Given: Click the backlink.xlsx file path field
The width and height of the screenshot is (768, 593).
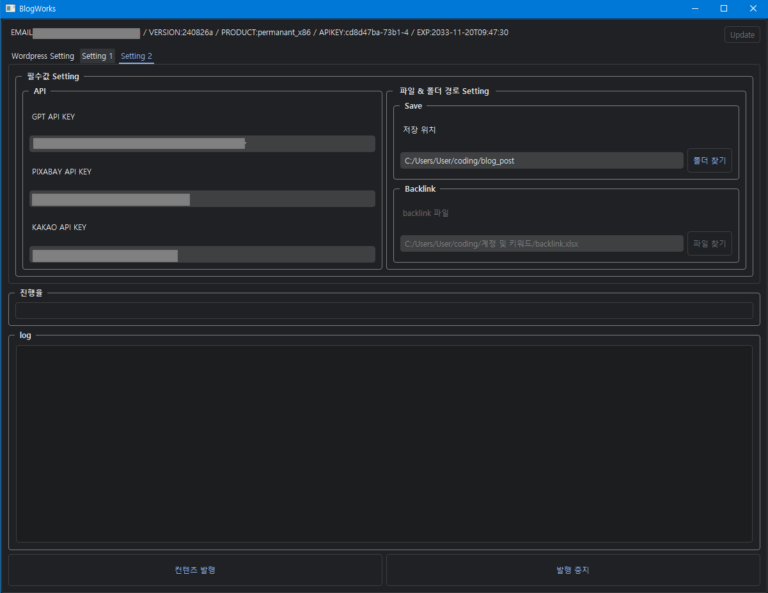Looking at the screenshot, I should (x=541, y=243).
